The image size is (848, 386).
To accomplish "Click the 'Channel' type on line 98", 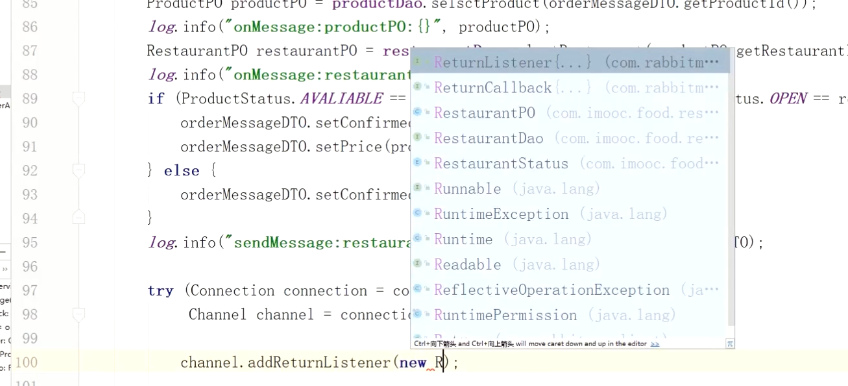I will 217,315.
